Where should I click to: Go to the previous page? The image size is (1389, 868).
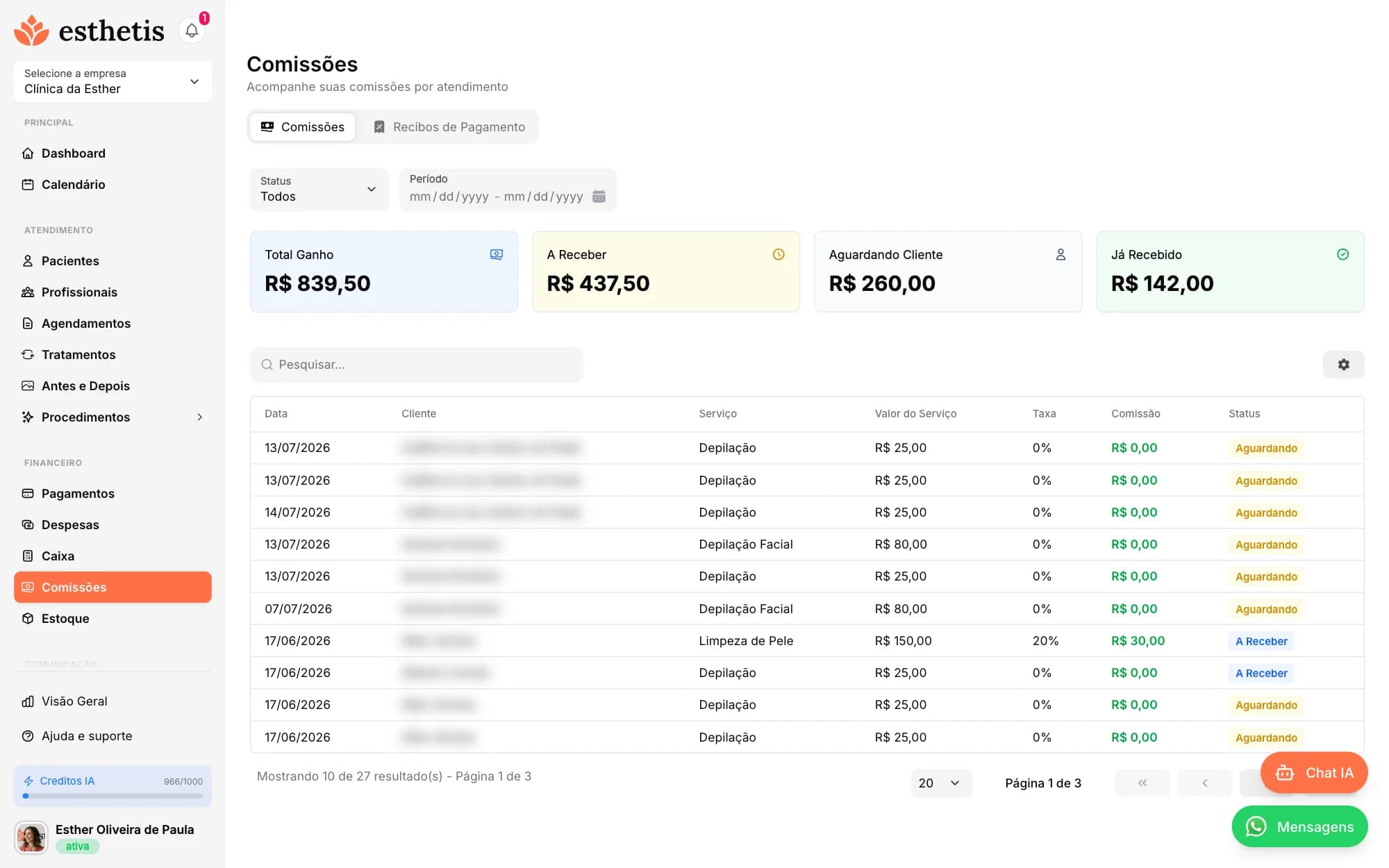pos(1204,783)
